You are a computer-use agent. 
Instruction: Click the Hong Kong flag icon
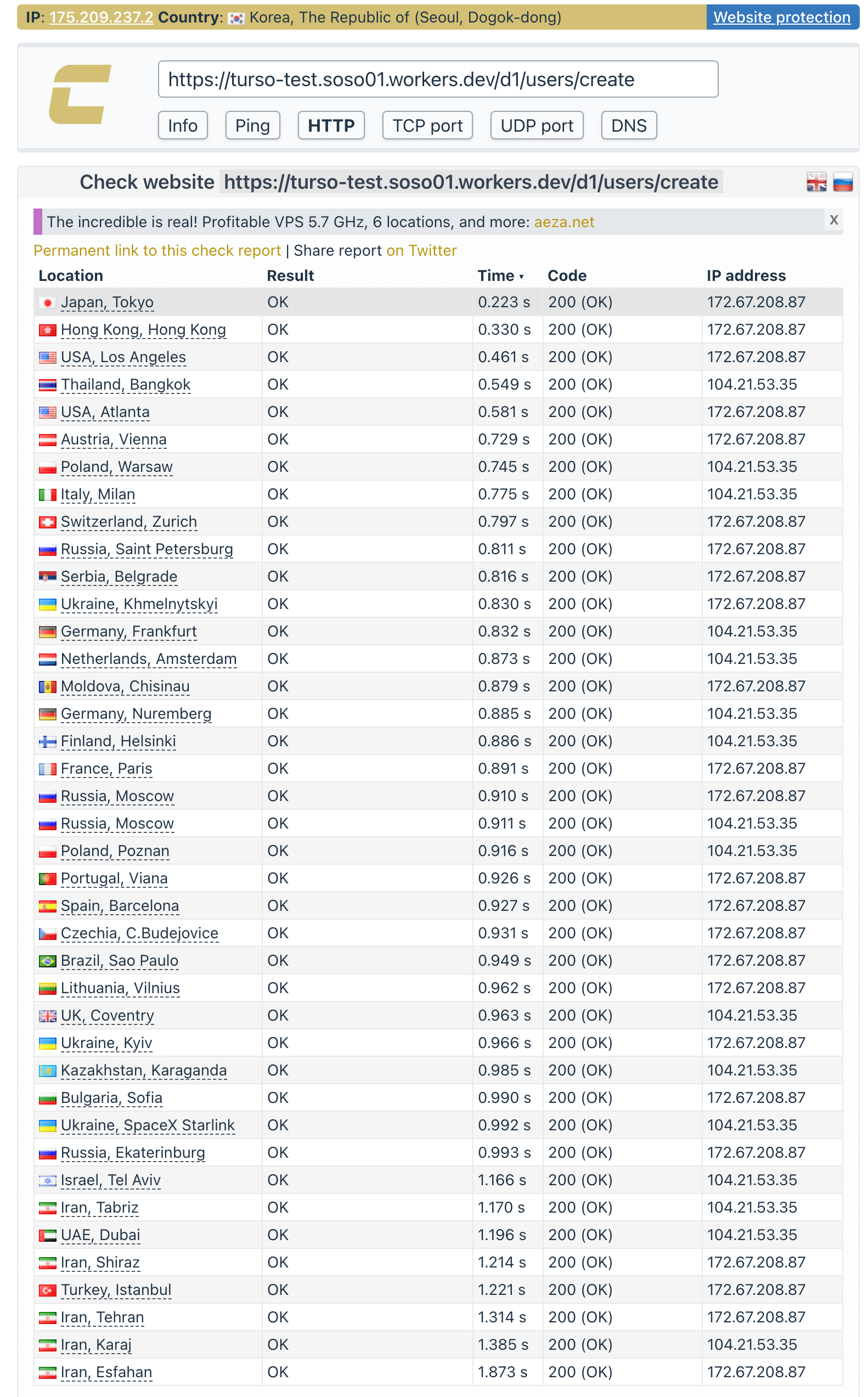point(48,330)
